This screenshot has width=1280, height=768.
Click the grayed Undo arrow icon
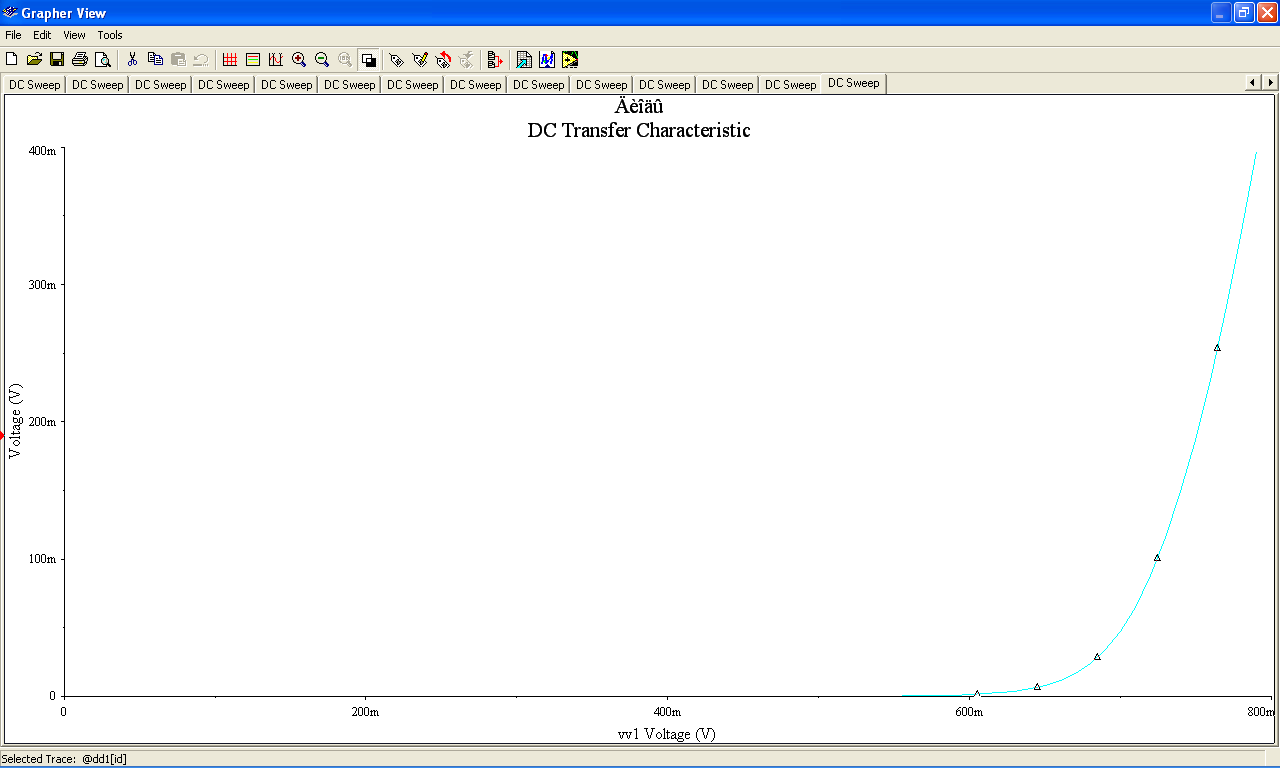(201, 60)
